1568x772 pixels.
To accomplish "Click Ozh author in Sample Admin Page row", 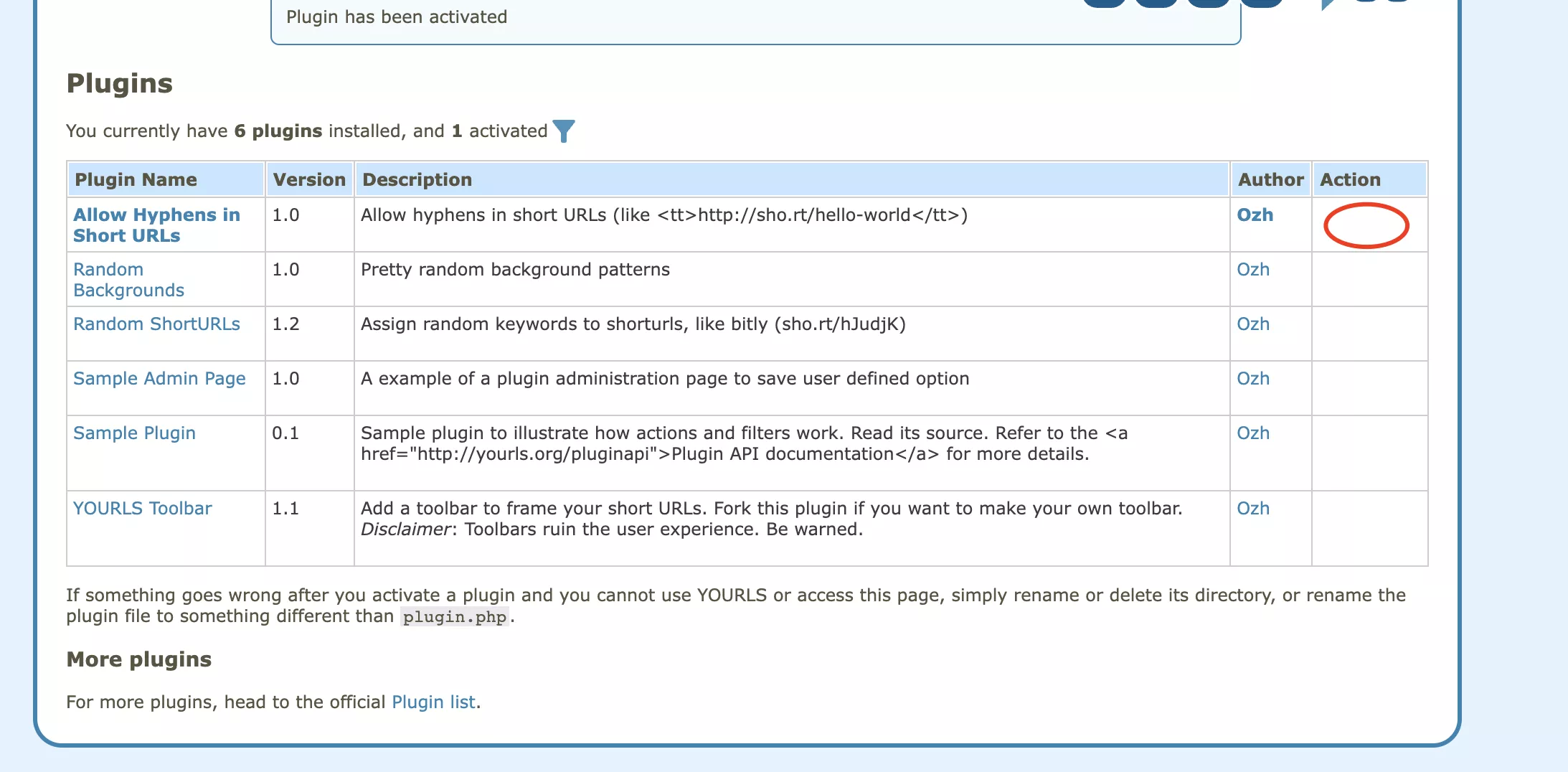I will click(x=1252, y=379).
